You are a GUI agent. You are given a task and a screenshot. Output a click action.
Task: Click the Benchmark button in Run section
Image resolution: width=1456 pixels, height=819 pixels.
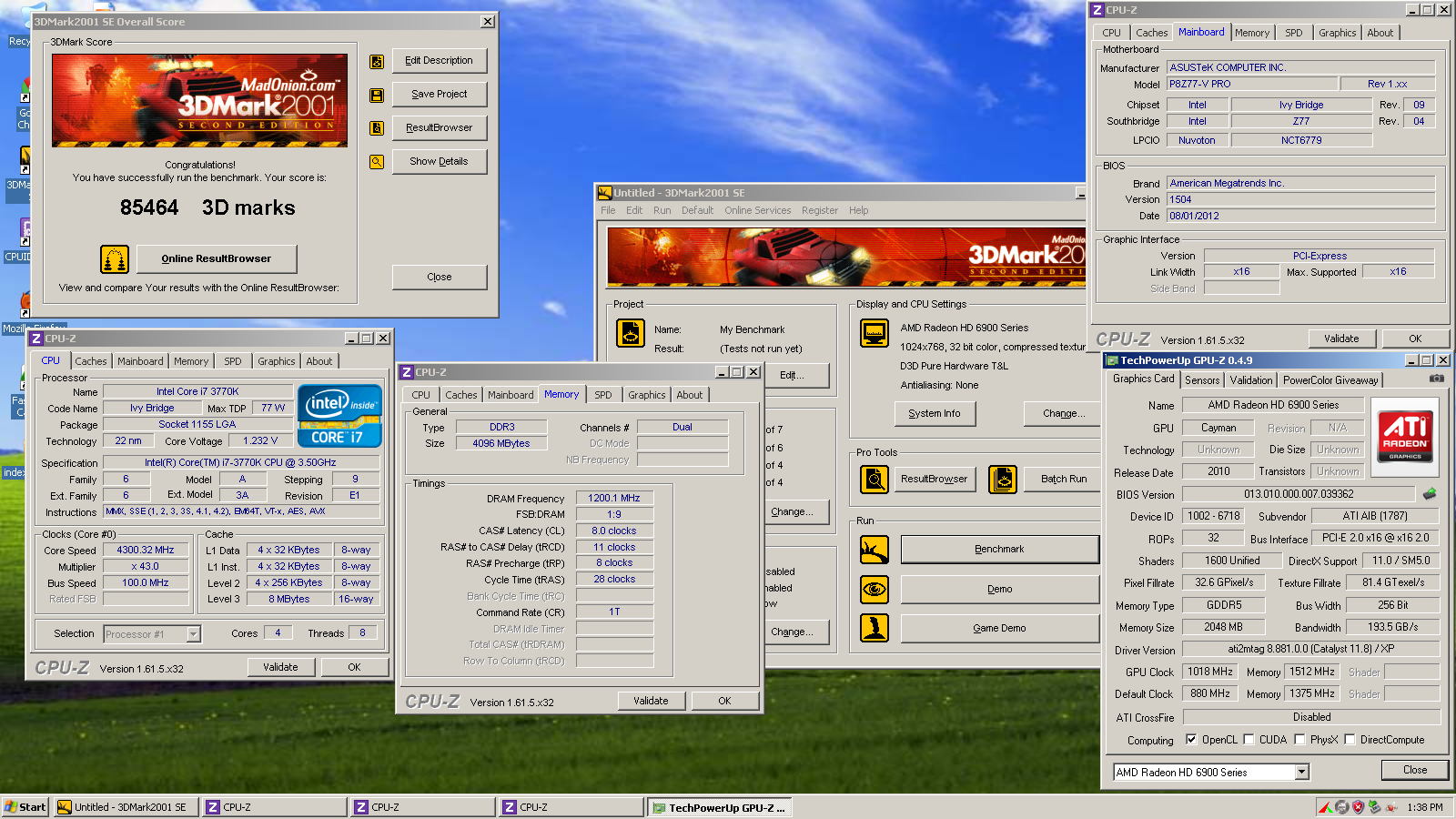[1000, 550]
